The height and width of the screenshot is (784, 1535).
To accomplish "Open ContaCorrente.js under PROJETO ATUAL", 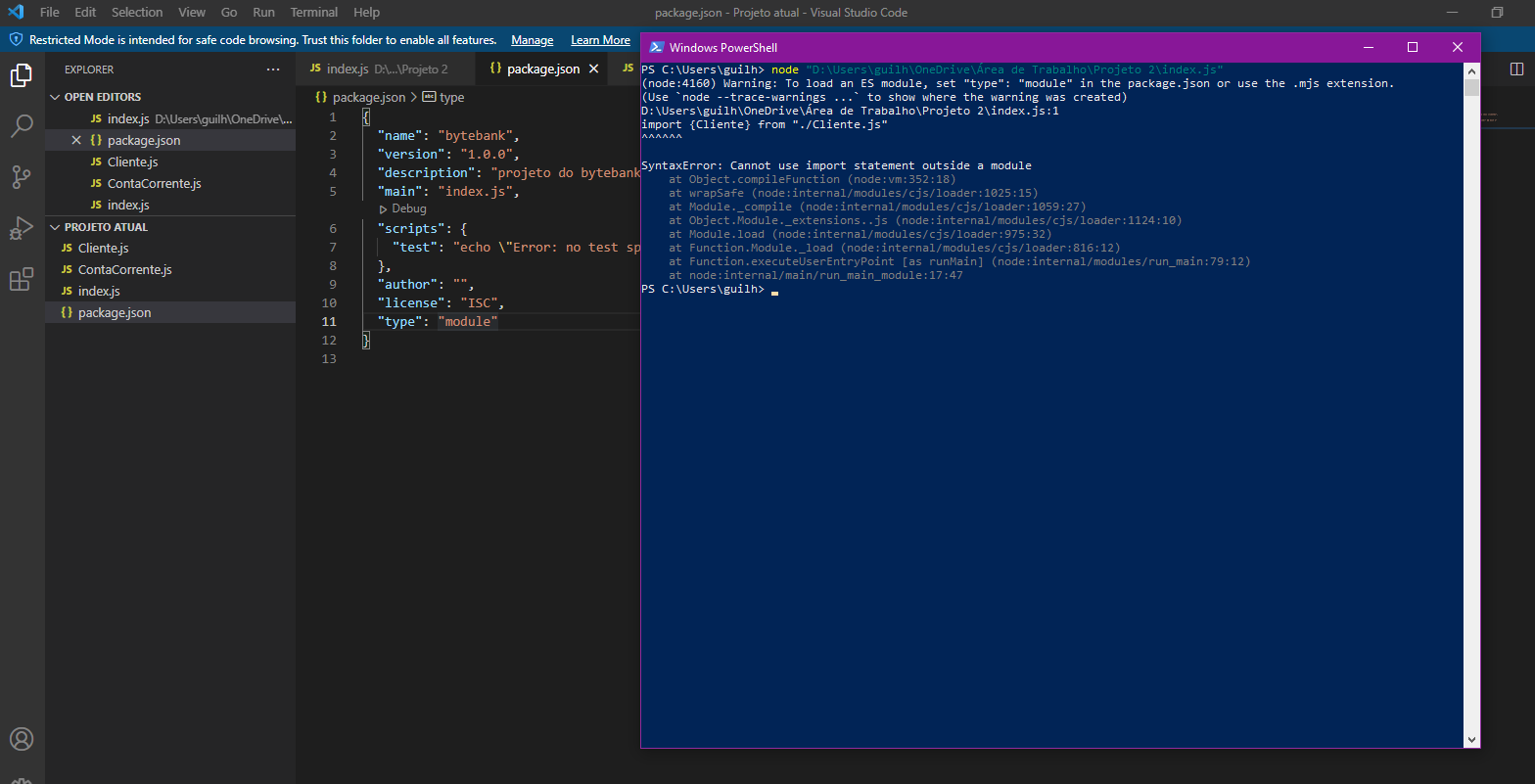I will [x=170, y=269].
